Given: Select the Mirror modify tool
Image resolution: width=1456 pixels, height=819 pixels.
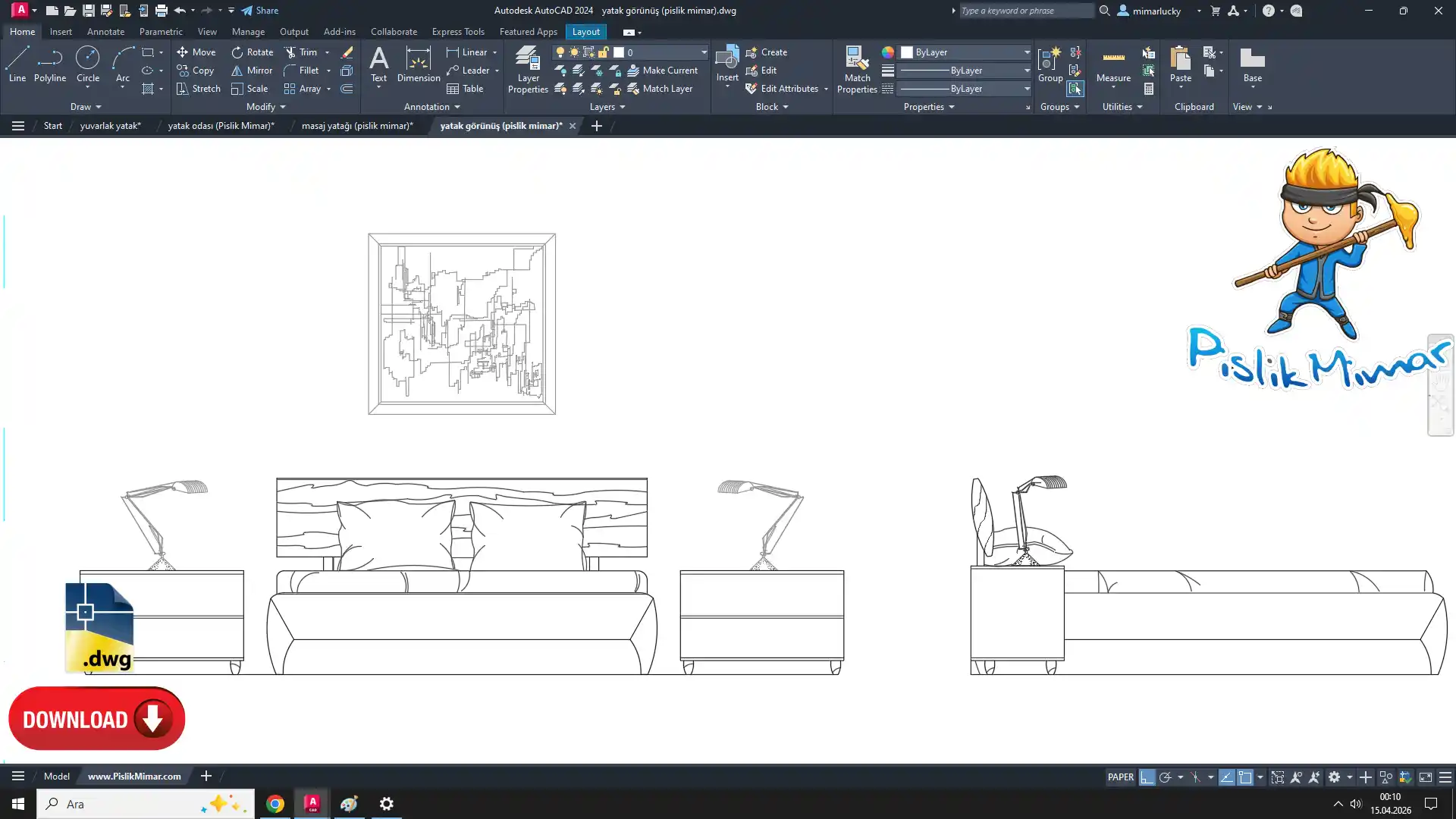Looking at the screenshot, I should (x=252, y=71).
